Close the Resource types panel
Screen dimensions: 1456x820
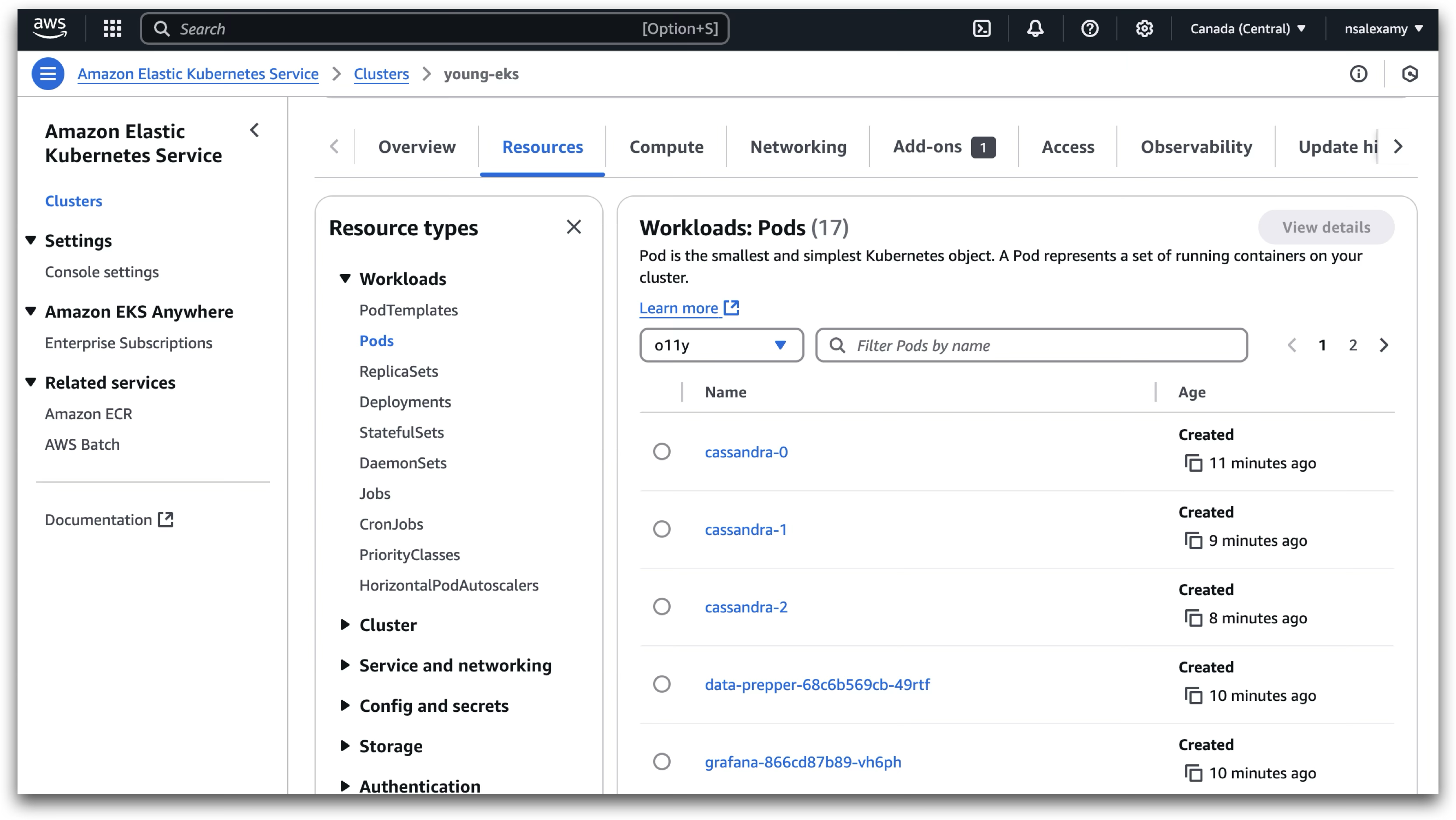[574, 227]
